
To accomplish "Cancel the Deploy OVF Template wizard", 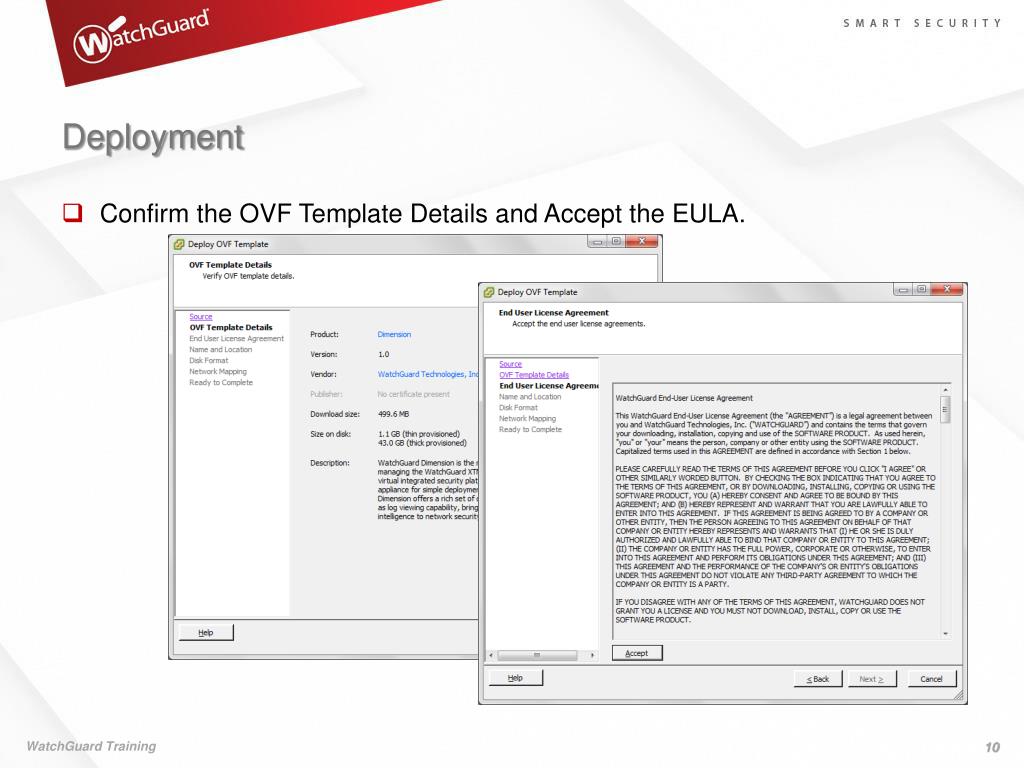I will (x=931, y=679).
